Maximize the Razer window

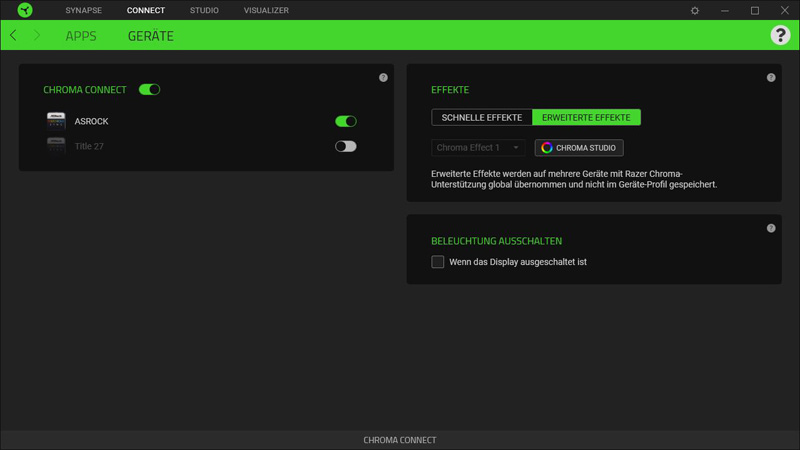[x=755, y=10]
